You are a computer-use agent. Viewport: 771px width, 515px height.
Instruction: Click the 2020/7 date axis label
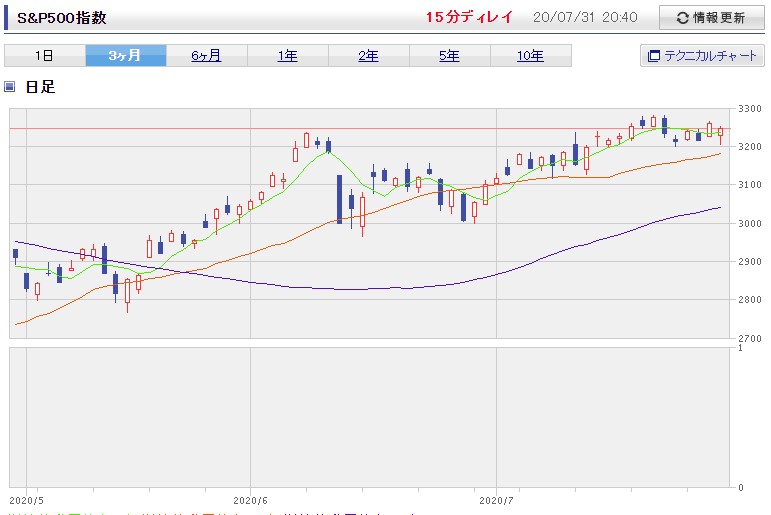pyautogui.click(x=496, y=501)
